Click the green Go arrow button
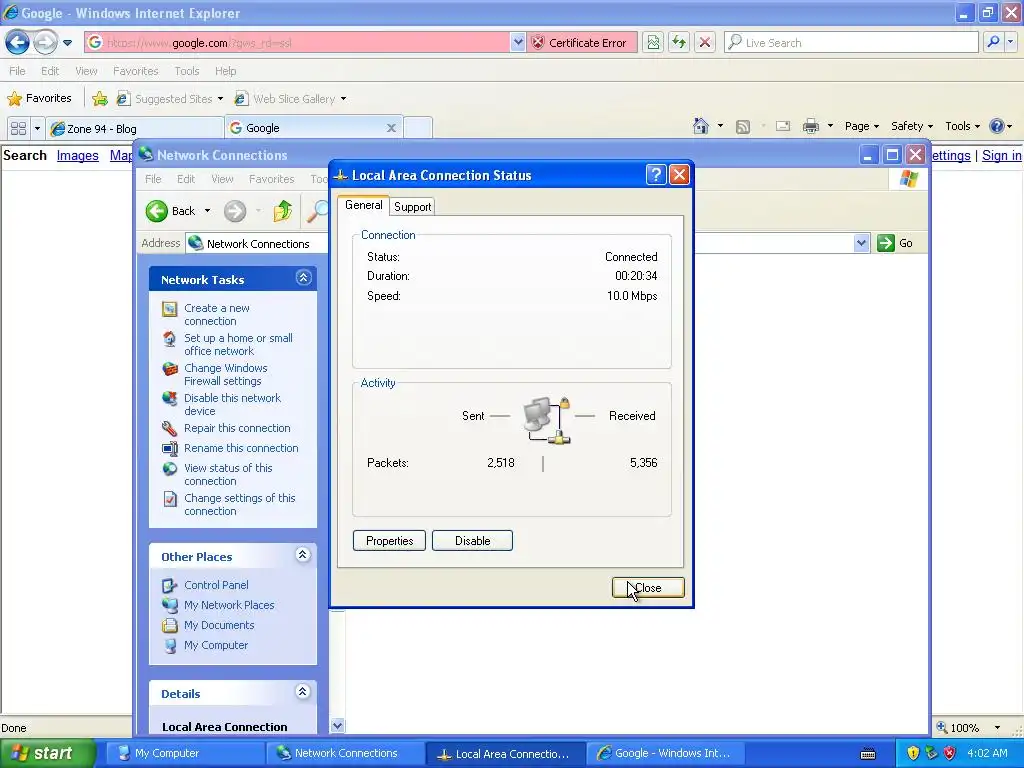Viewport: 1024px width, 768px height. click(886, 243)
